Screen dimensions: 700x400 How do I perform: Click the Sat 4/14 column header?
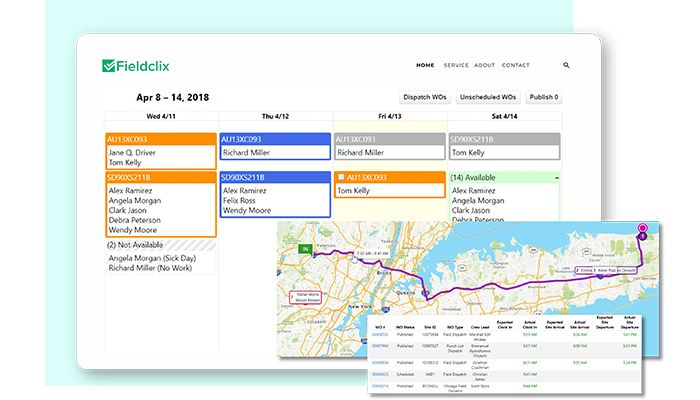(504, 116)
